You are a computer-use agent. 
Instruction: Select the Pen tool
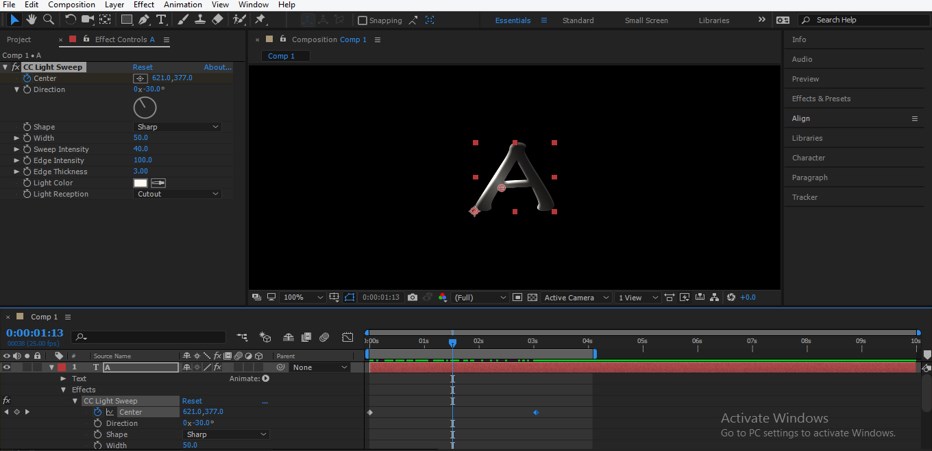tap(144, 19)
